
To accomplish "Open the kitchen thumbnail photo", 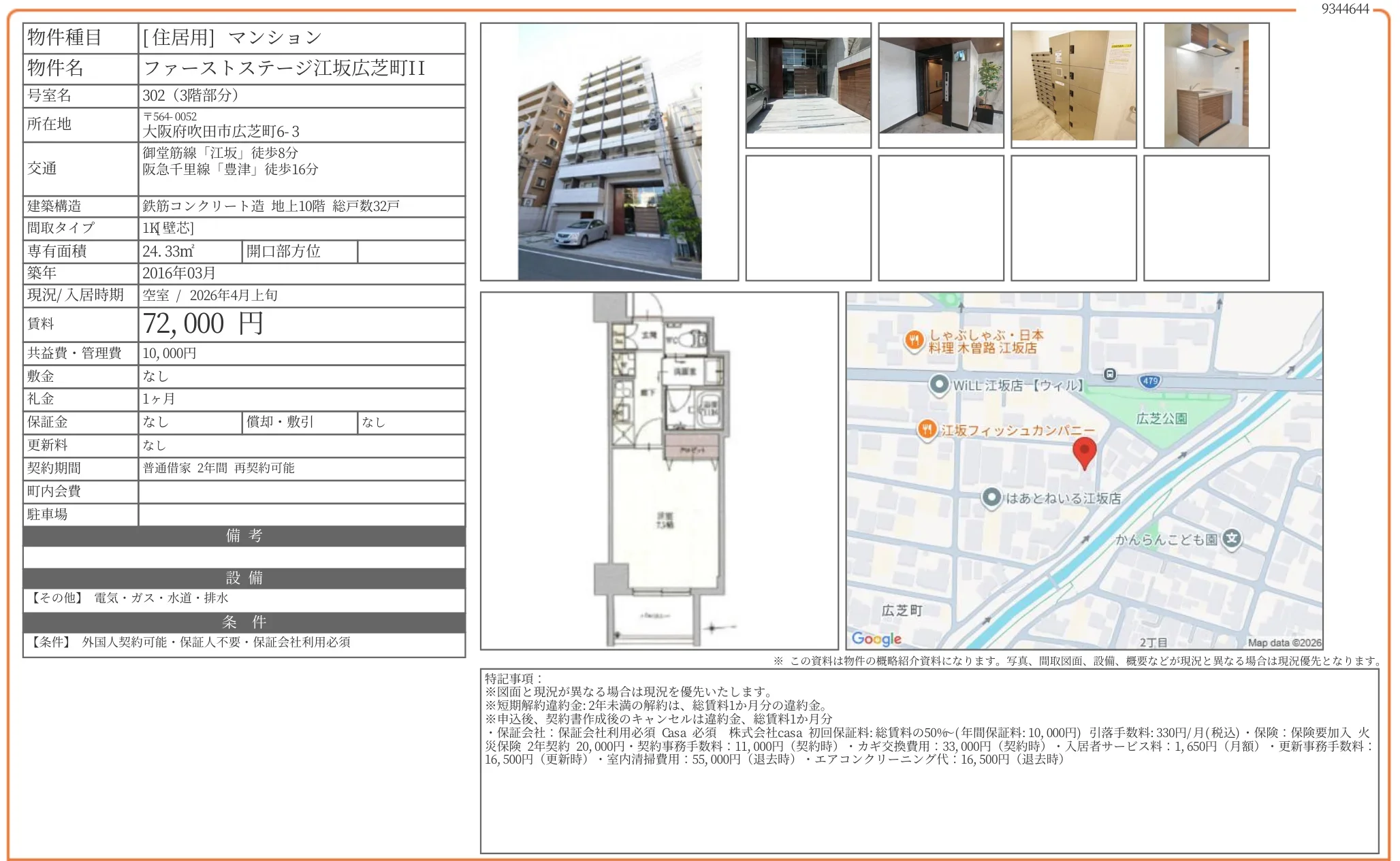I will coord(1206,86).
